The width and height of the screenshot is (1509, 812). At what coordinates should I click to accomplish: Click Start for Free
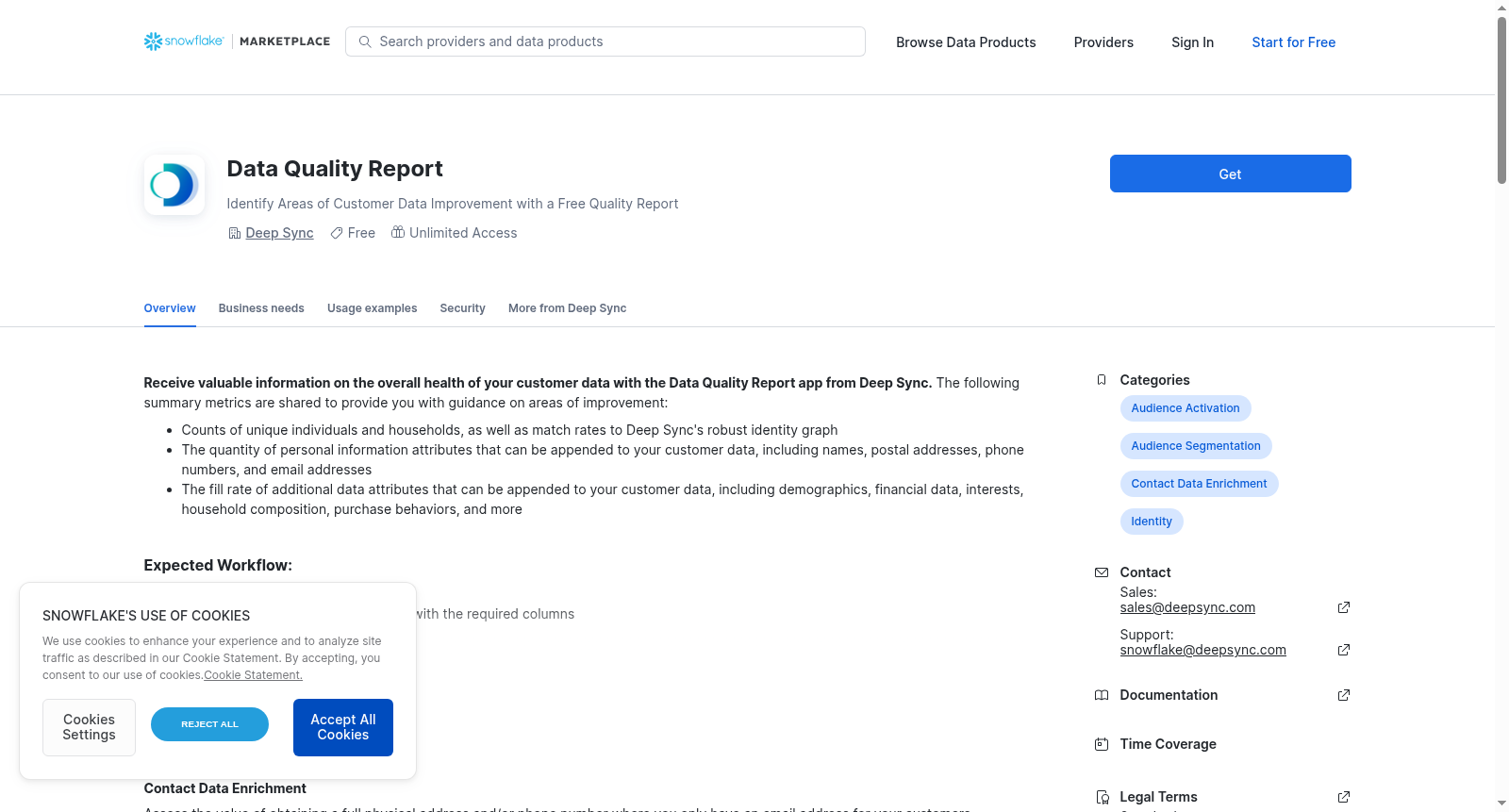(1293, 42)
